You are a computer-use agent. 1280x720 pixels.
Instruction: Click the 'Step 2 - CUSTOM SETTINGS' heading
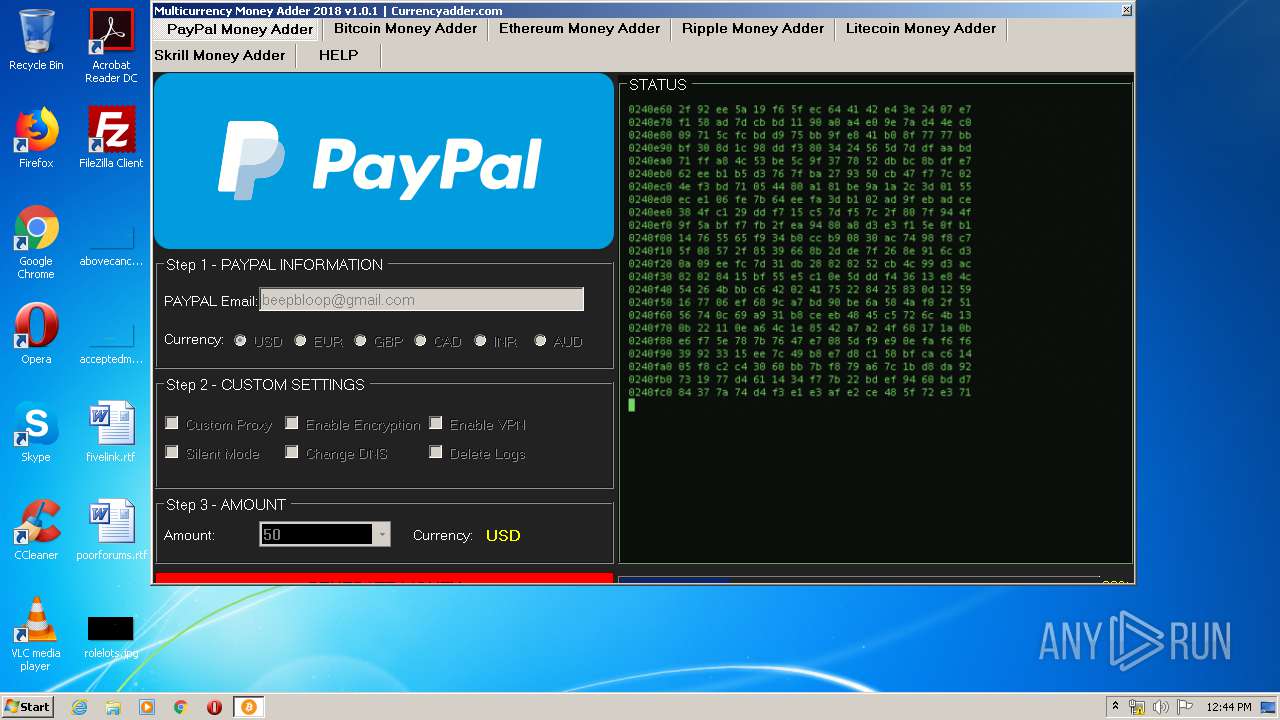point(265,385)
